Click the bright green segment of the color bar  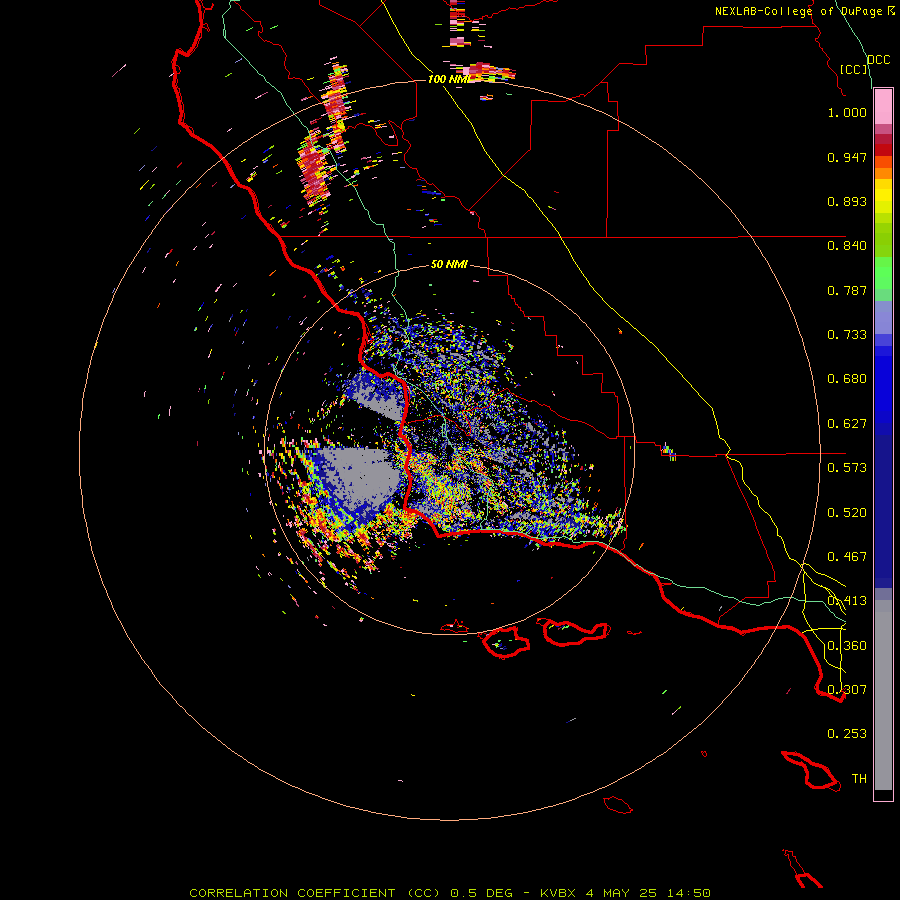(883, 273)
